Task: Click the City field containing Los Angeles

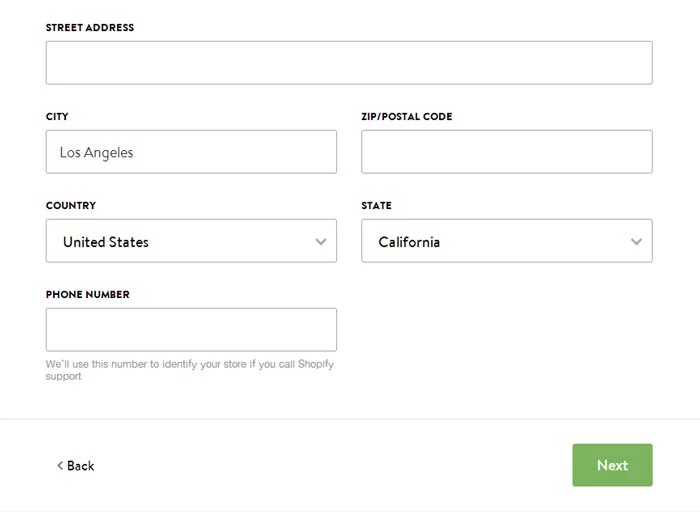Action: pyautogui.click(x=191, y=152)
